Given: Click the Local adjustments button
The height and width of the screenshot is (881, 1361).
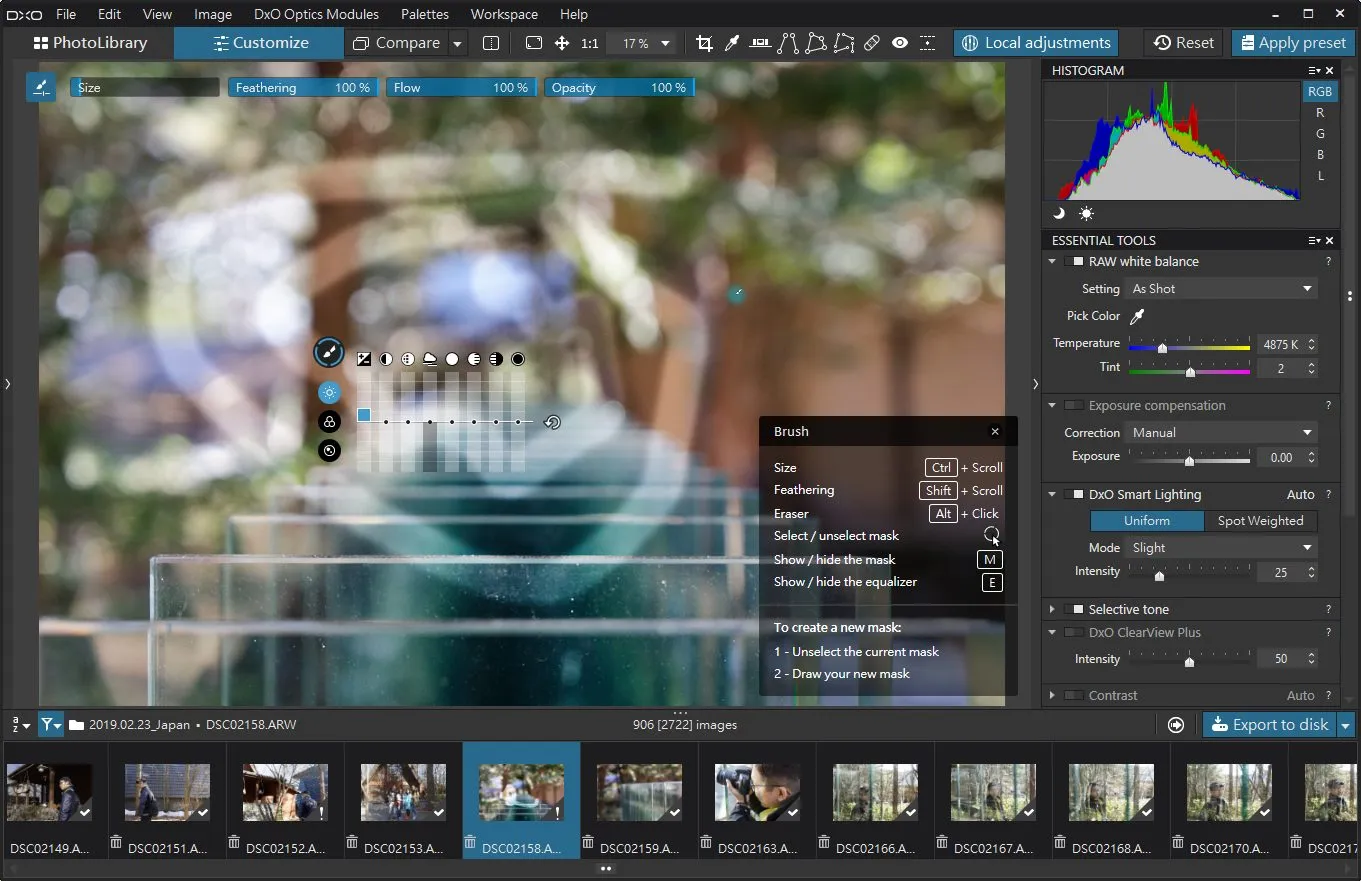Looking at the screenshot, I should 1036,43.
